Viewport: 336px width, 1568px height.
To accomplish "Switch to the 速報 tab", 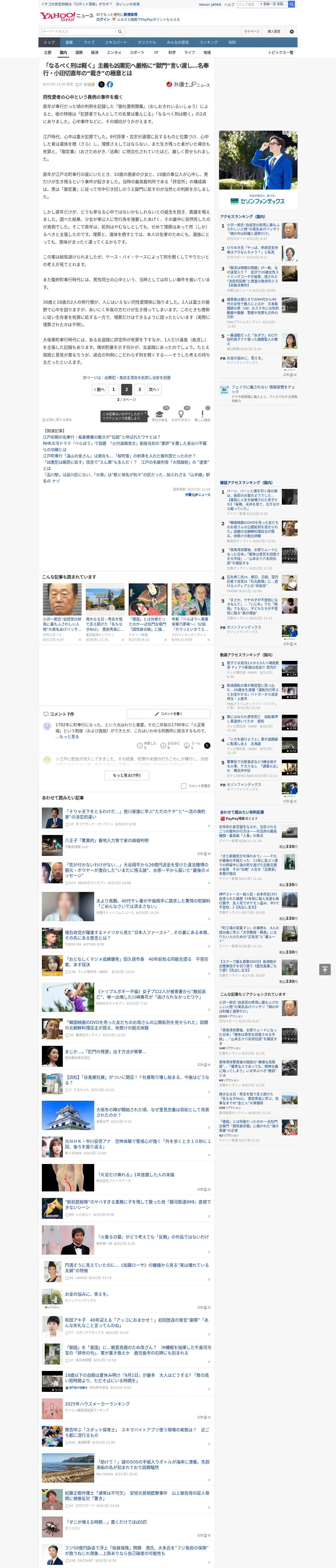I will [x=69, y=43].
